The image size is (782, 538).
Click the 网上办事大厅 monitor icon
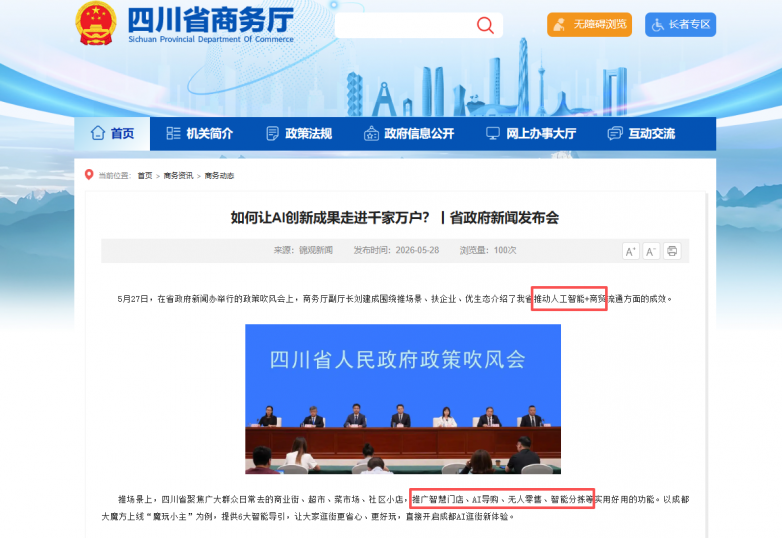coord(493,133)
